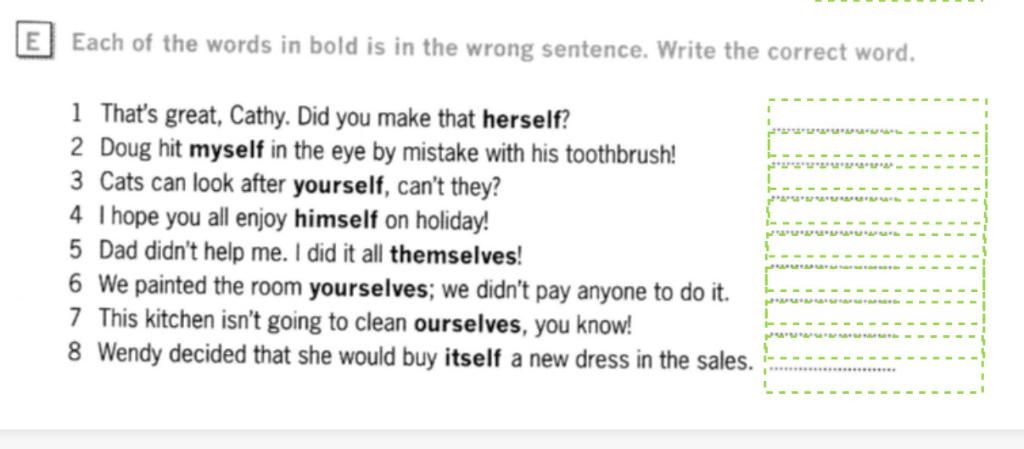Click the bold word 'yourselves'
Viewport: 1024px width, 449px height.
pos(369,290)
